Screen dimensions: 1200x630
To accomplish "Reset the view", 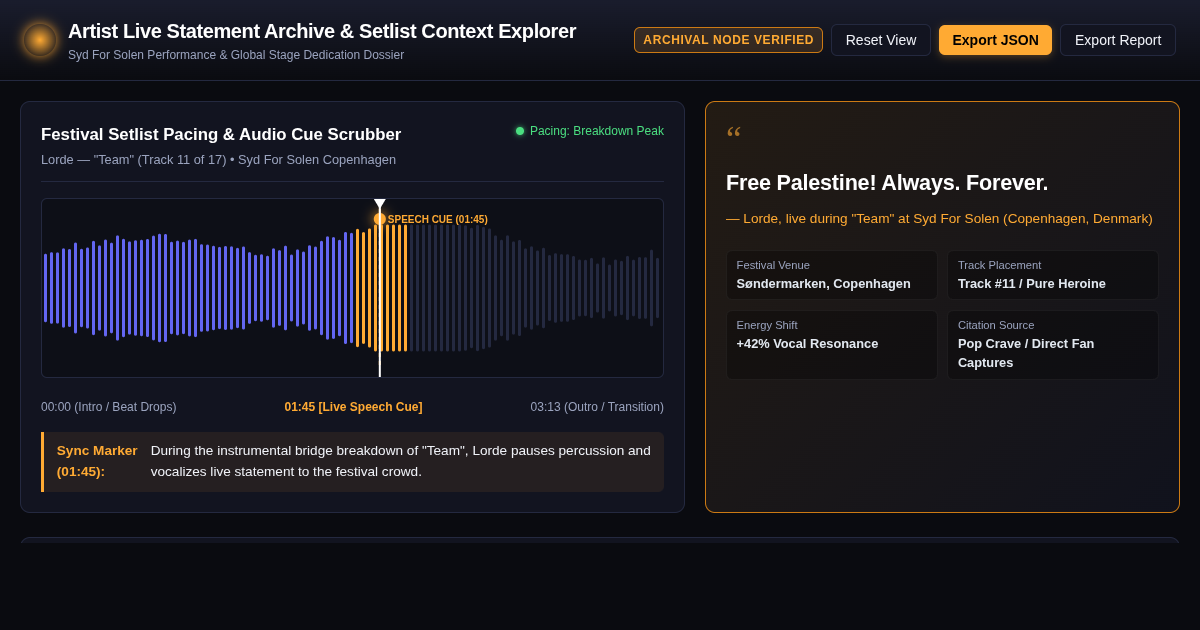I will point(881,40).
